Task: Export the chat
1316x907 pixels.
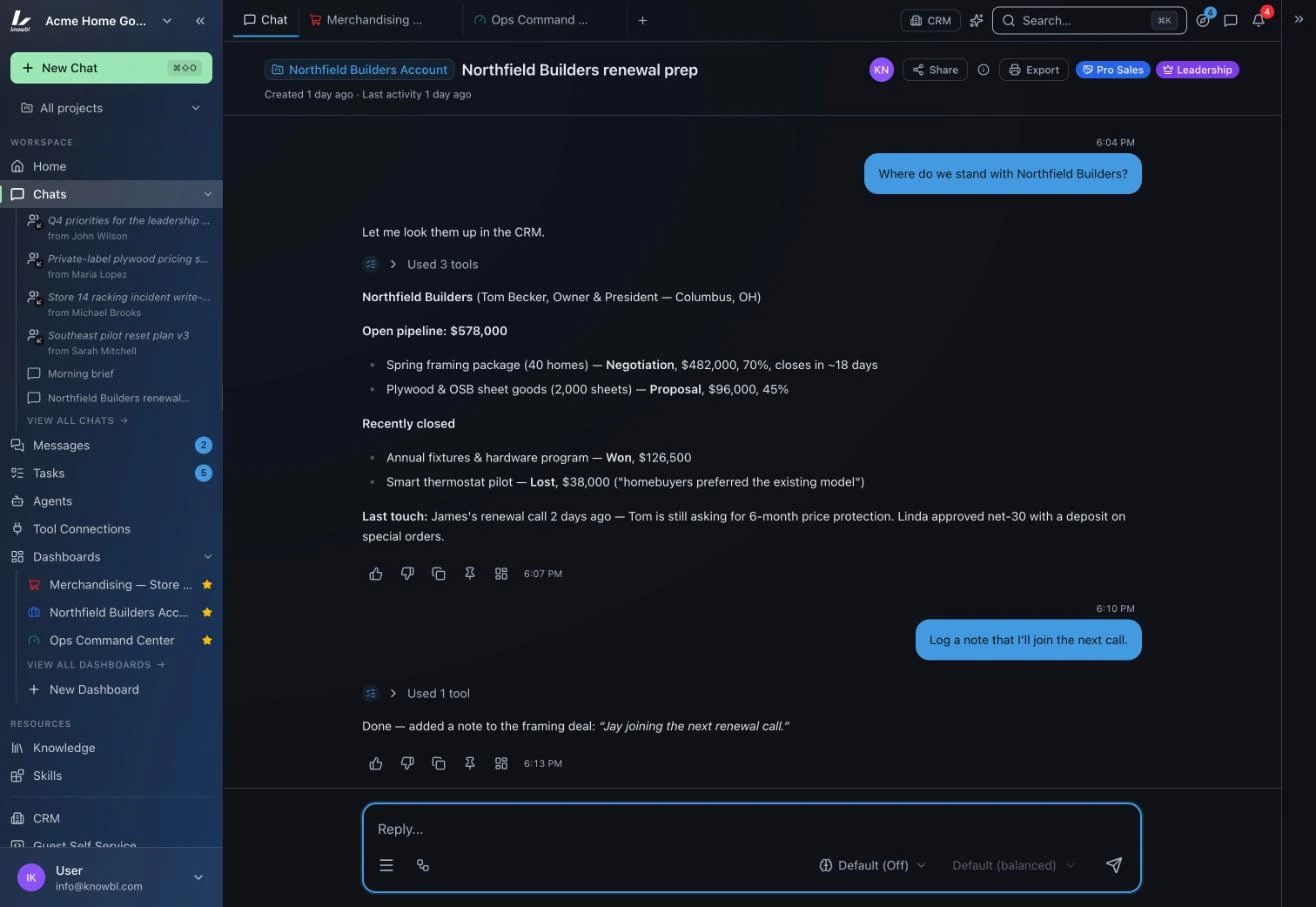Action: coord(1033,70)
